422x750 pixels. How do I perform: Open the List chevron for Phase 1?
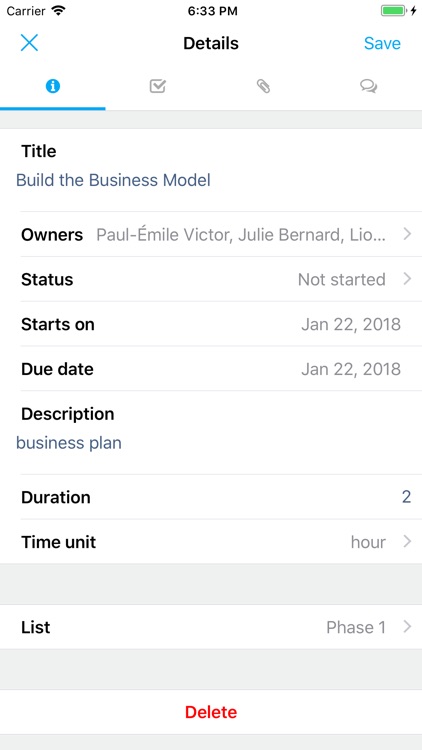point(407,627)
